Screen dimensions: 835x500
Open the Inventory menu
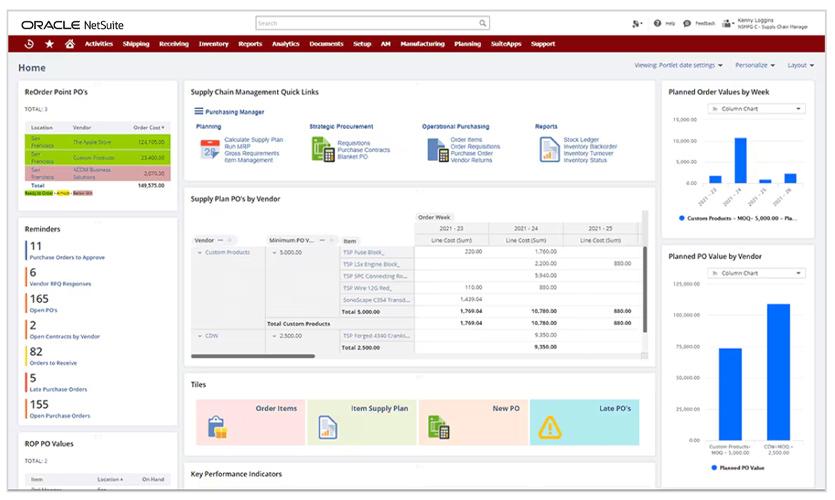[x=214, y=44]
